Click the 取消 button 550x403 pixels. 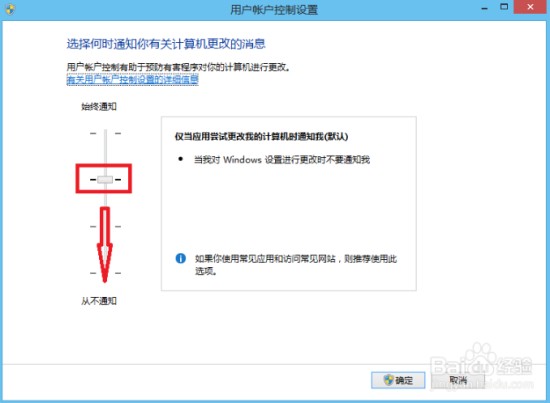(x=458, y=380)
